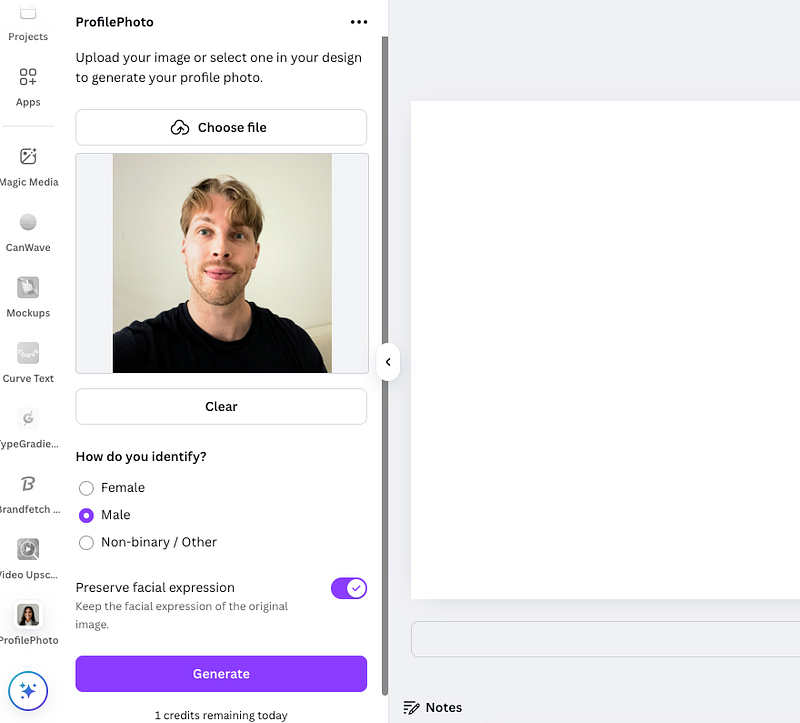800x723 pixels.
Task: Choose the Non-binary / Other option
Action: [87, 542]
